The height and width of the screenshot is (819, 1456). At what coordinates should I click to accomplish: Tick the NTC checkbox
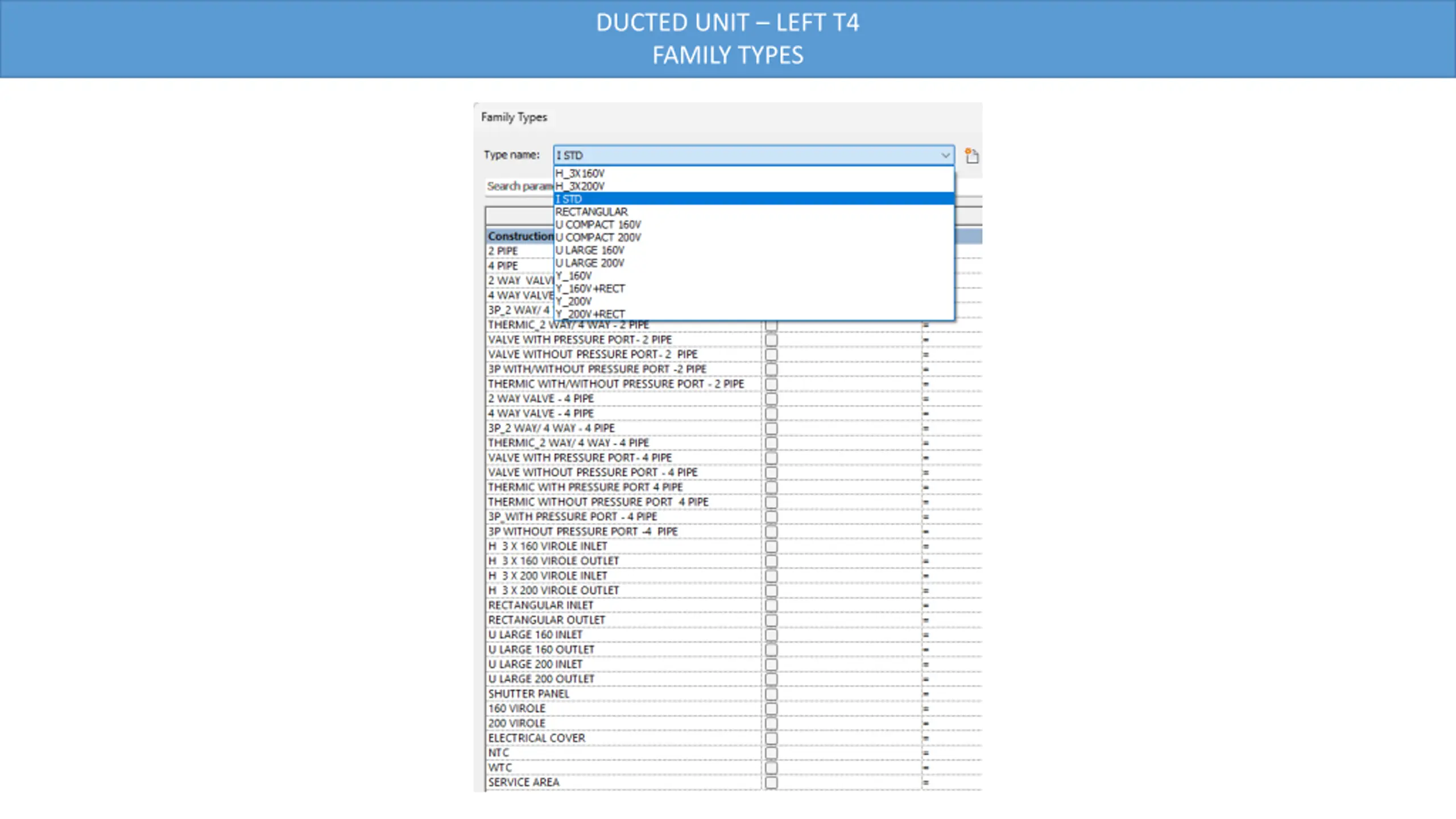[771, 753]
